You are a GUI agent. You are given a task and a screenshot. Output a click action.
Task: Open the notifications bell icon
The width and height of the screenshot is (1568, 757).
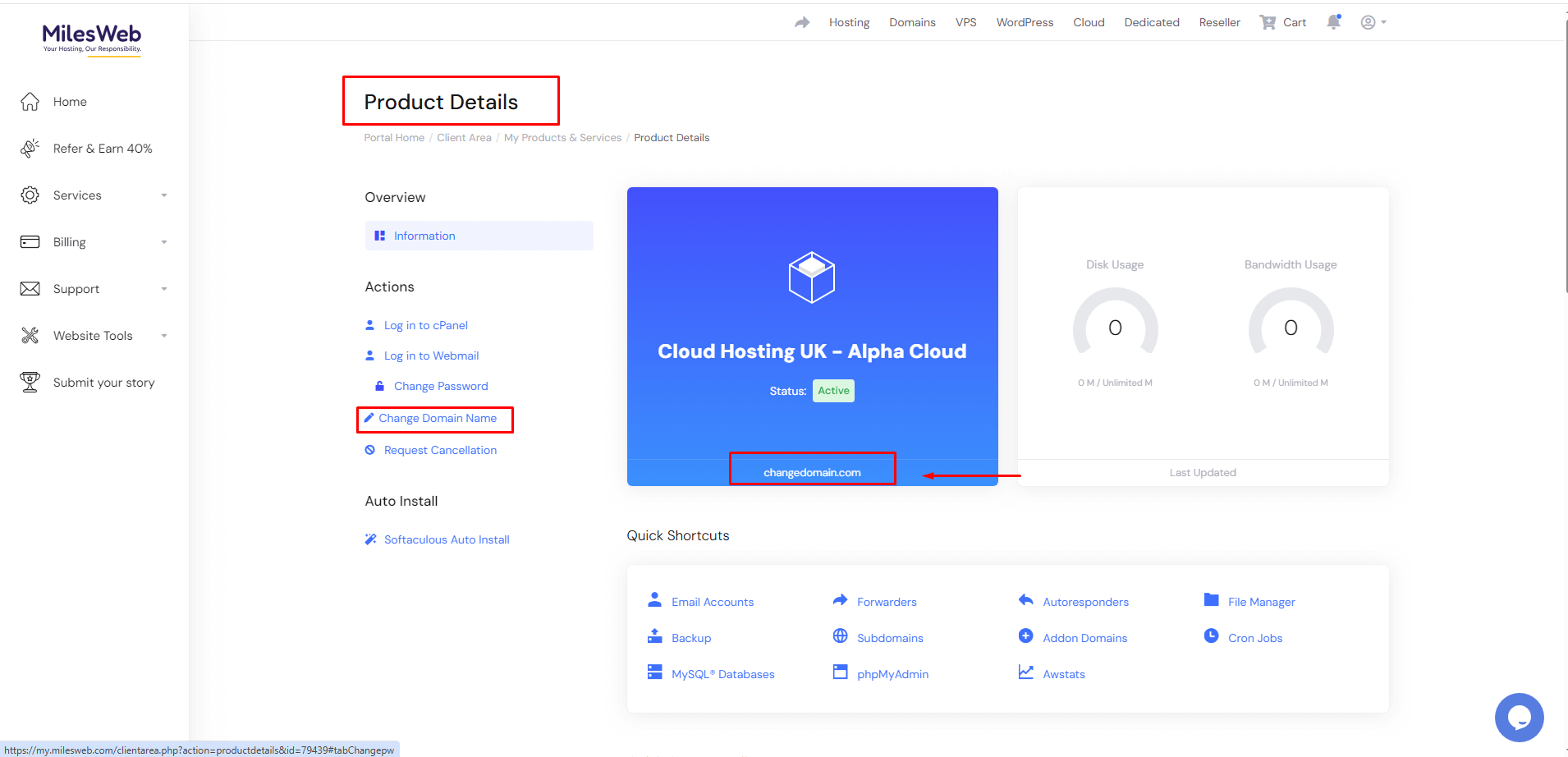(1334, 22)
